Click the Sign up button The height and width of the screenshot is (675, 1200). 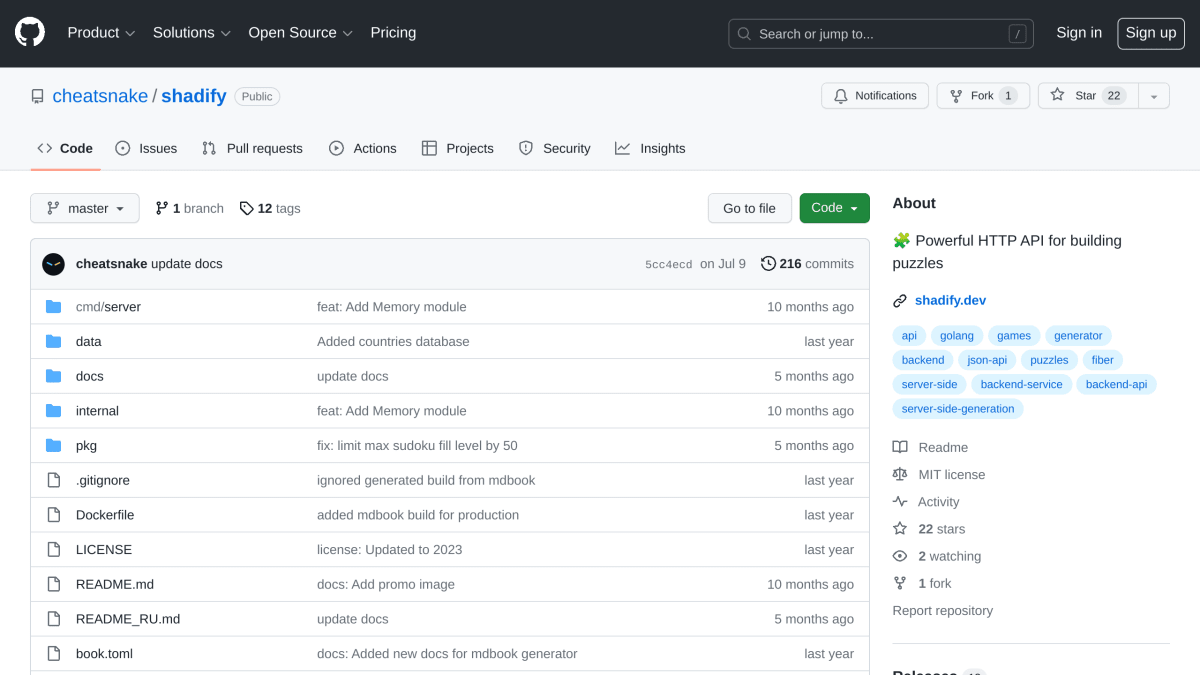(x=1151, y=33)
